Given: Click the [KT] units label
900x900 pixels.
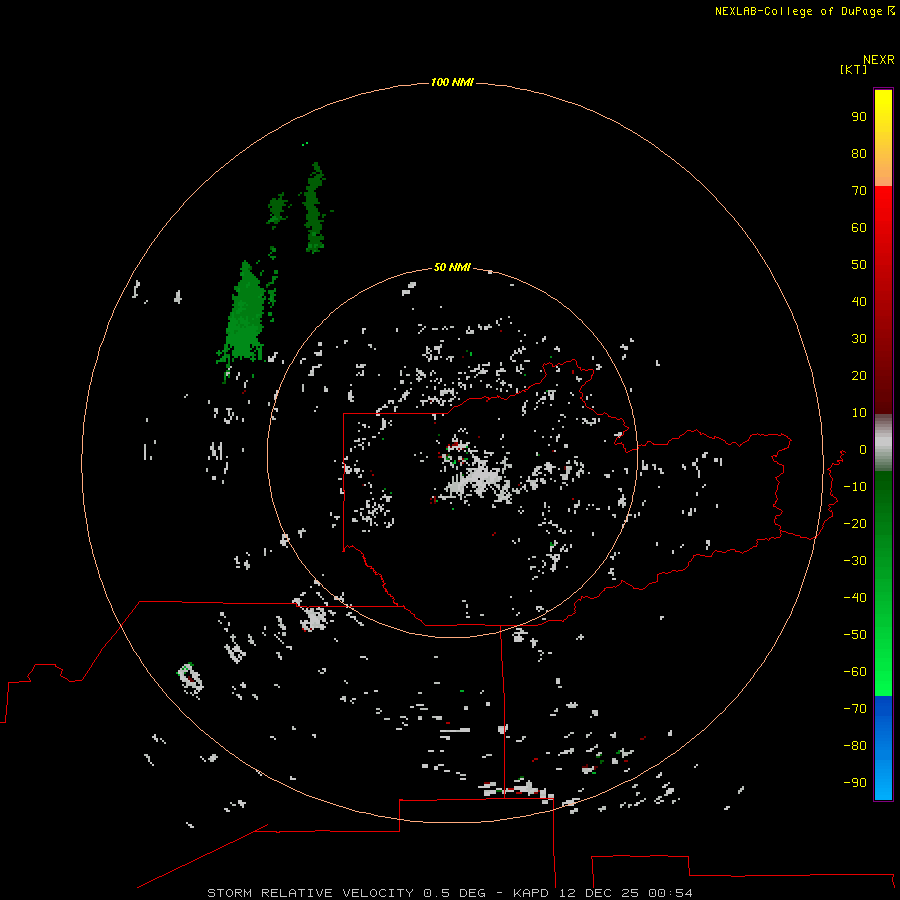Looking at the screenshot, I should (x=854, y=69).
